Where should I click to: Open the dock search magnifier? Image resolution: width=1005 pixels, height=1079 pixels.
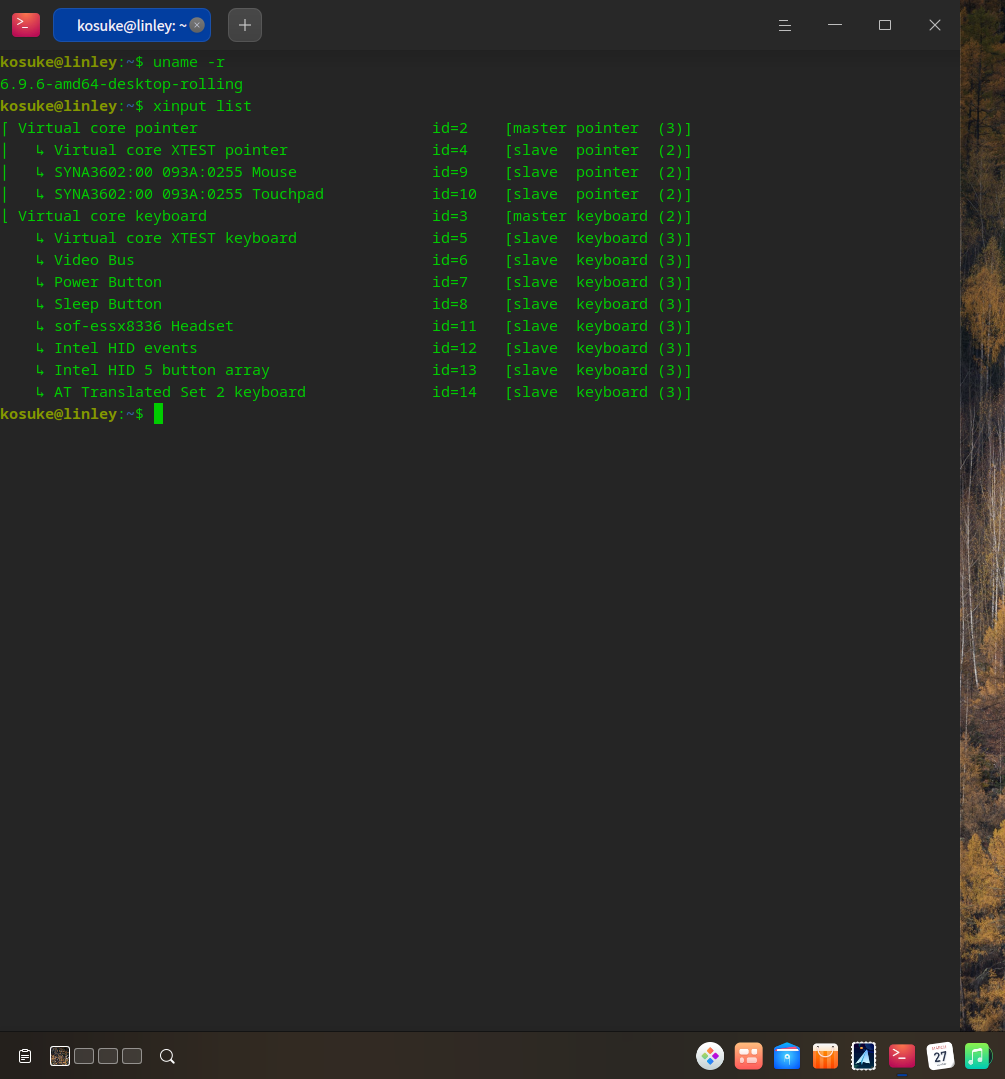pos(167,1056)
